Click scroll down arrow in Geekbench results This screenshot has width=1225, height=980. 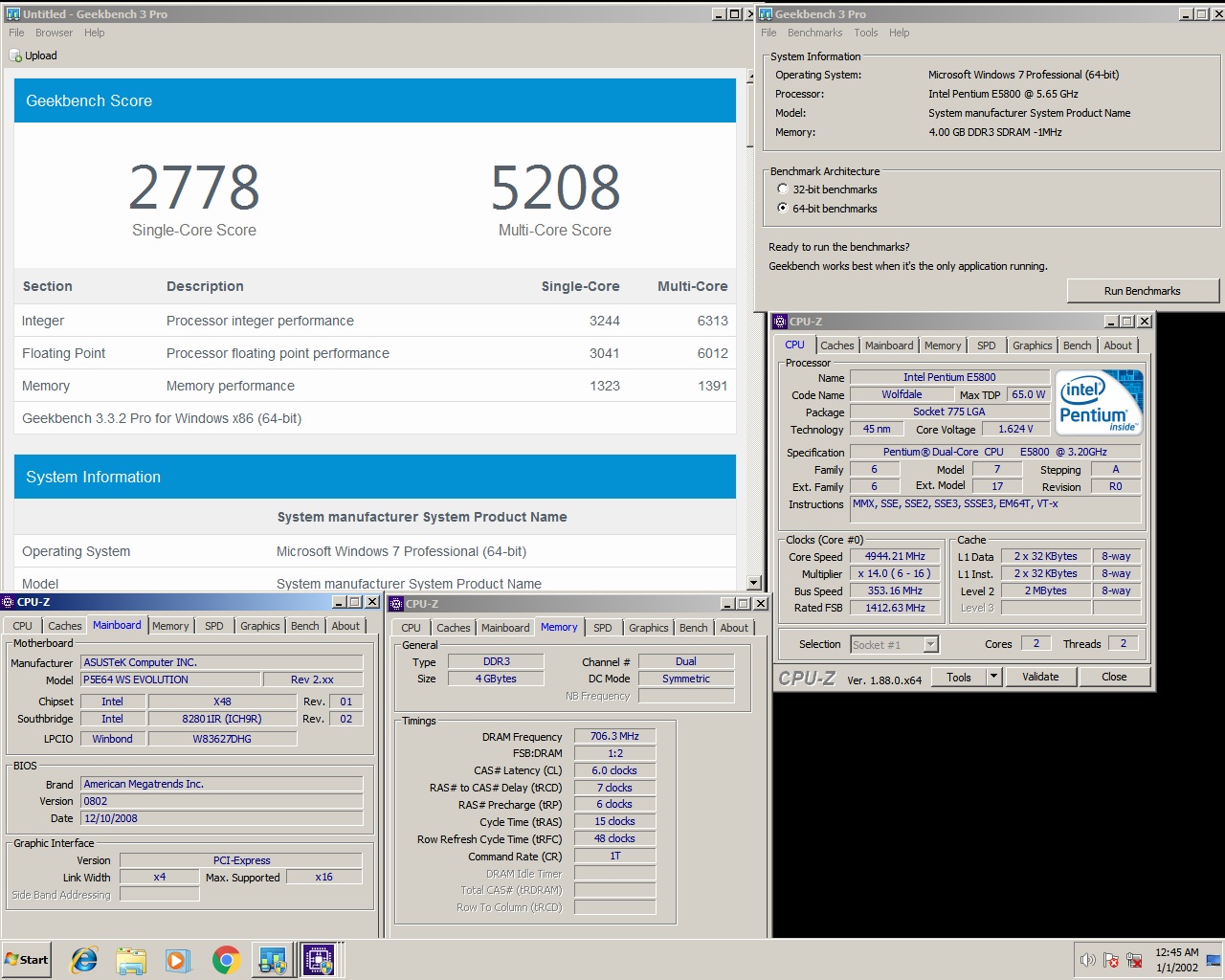coord(753,583)
